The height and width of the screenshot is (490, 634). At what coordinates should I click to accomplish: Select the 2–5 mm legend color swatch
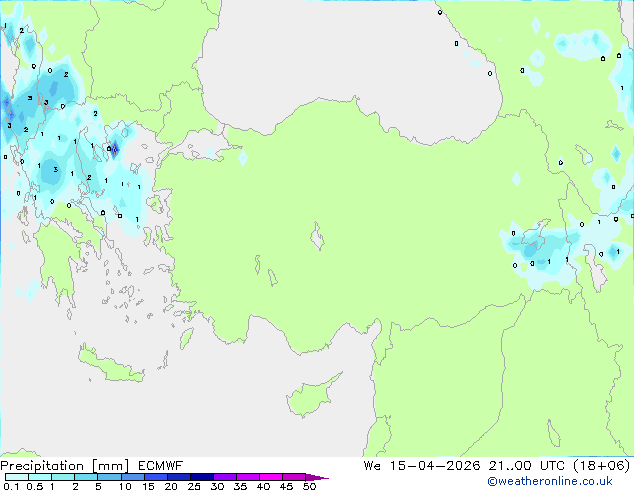86,477
